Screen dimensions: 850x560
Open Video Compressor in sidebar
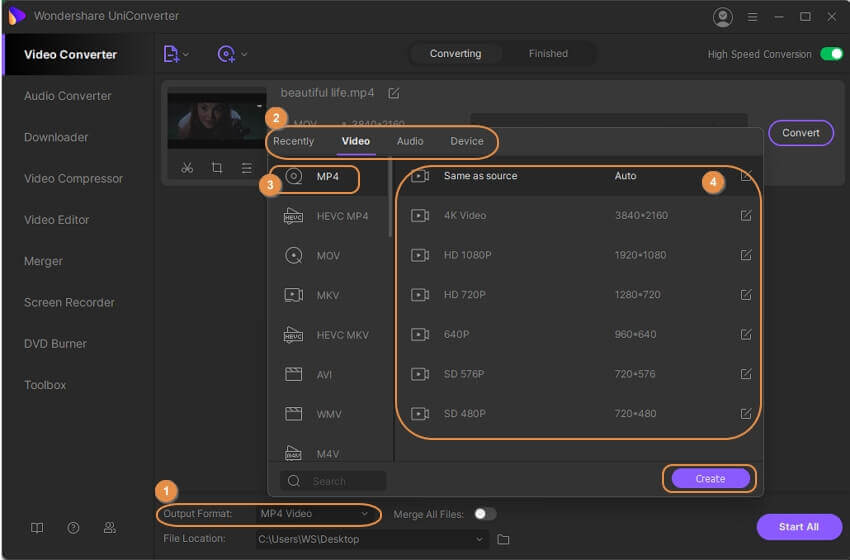[73, 178]
